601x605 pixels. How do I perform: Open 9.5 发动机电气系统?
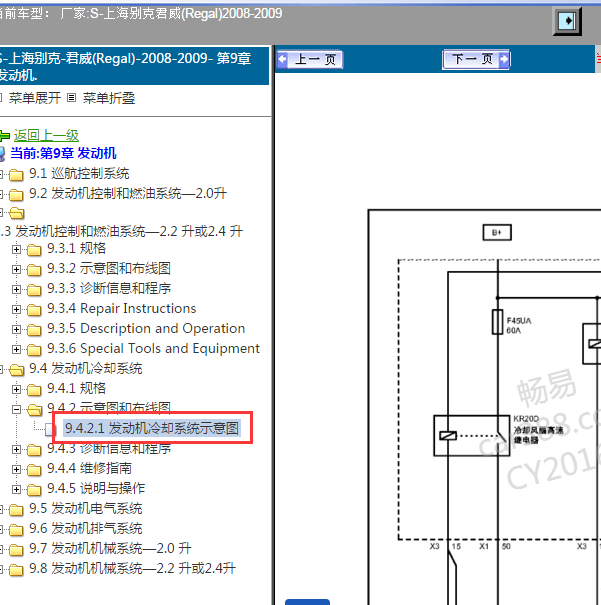coord(86,509)
